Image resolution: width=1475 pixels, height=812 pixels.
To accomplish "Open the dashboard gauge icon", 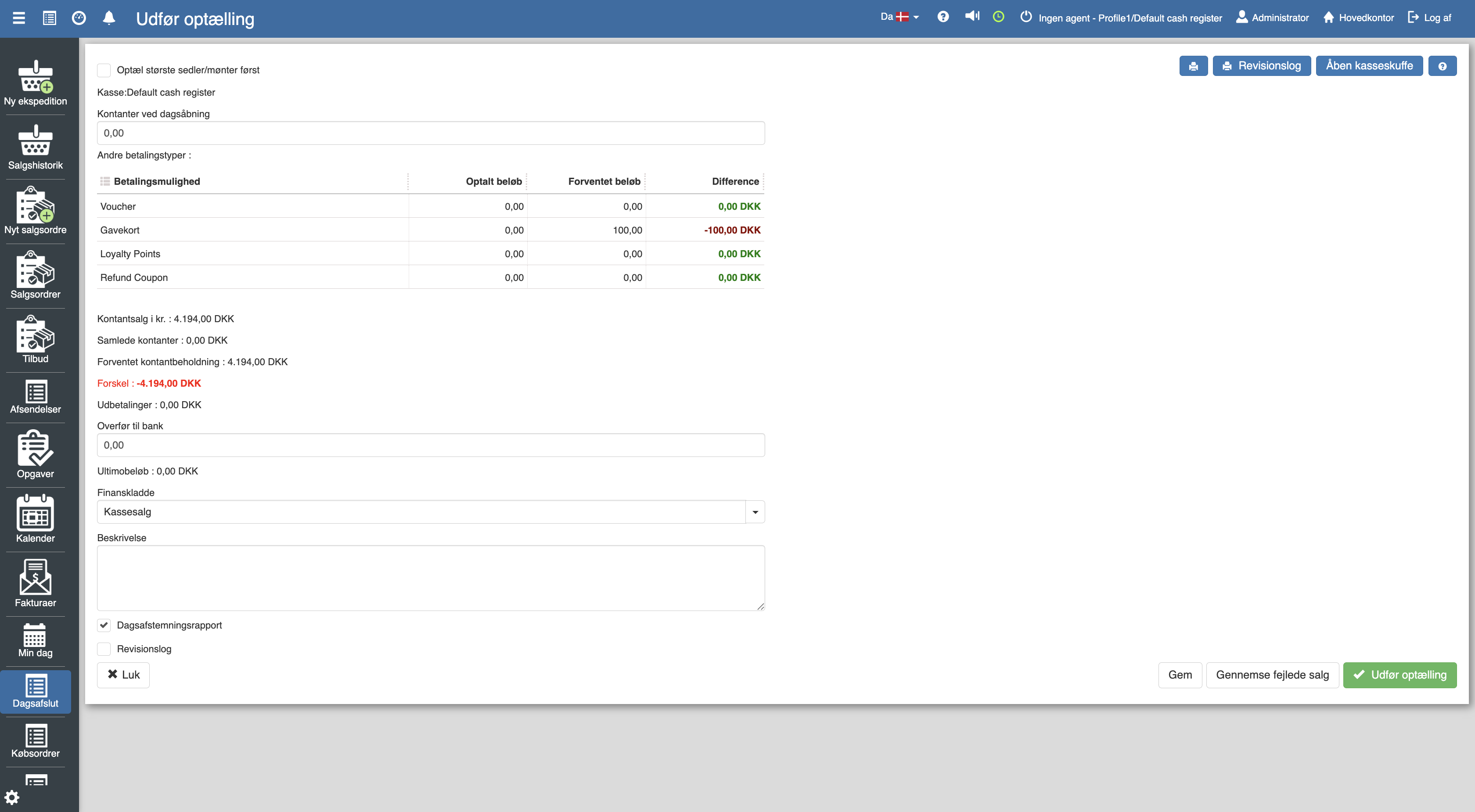I will click(x=79, y=18).
